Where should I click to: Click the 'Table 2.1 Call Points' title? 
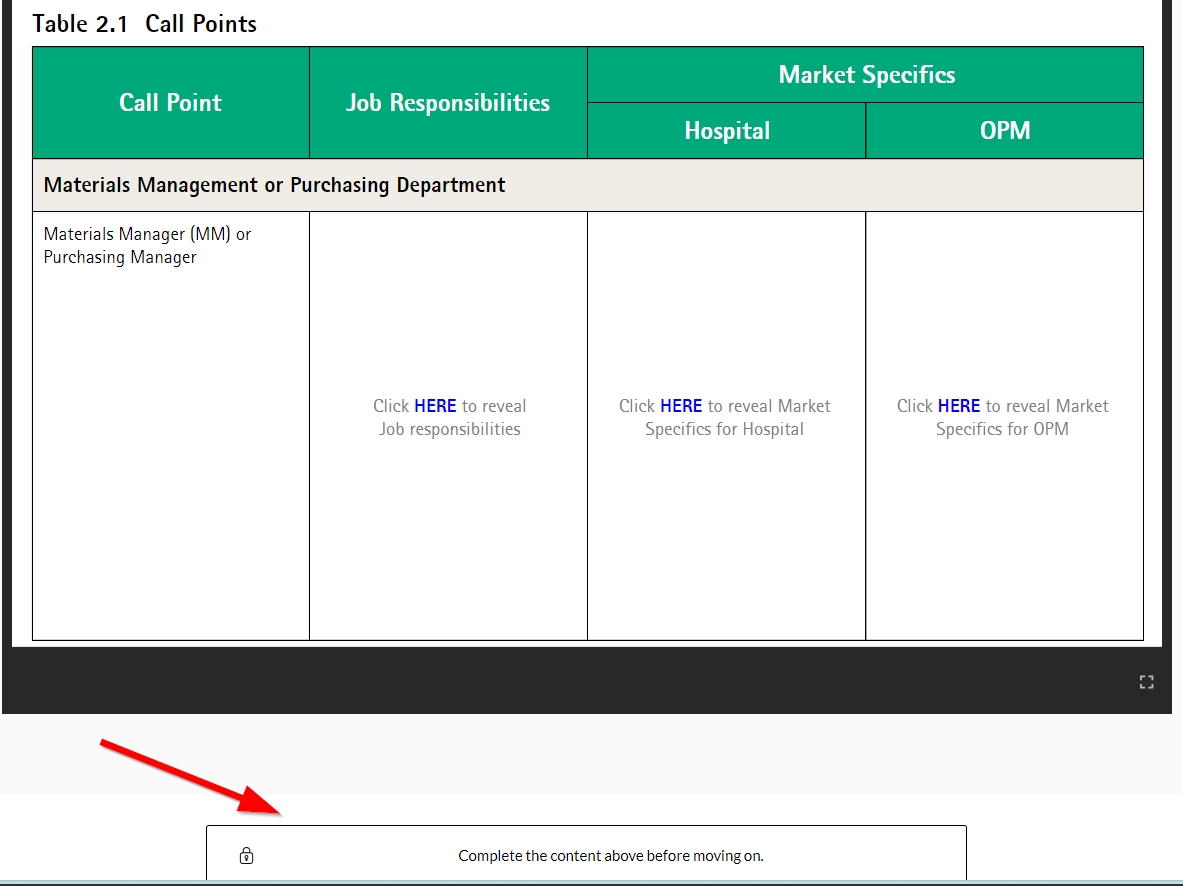[144, 23]
